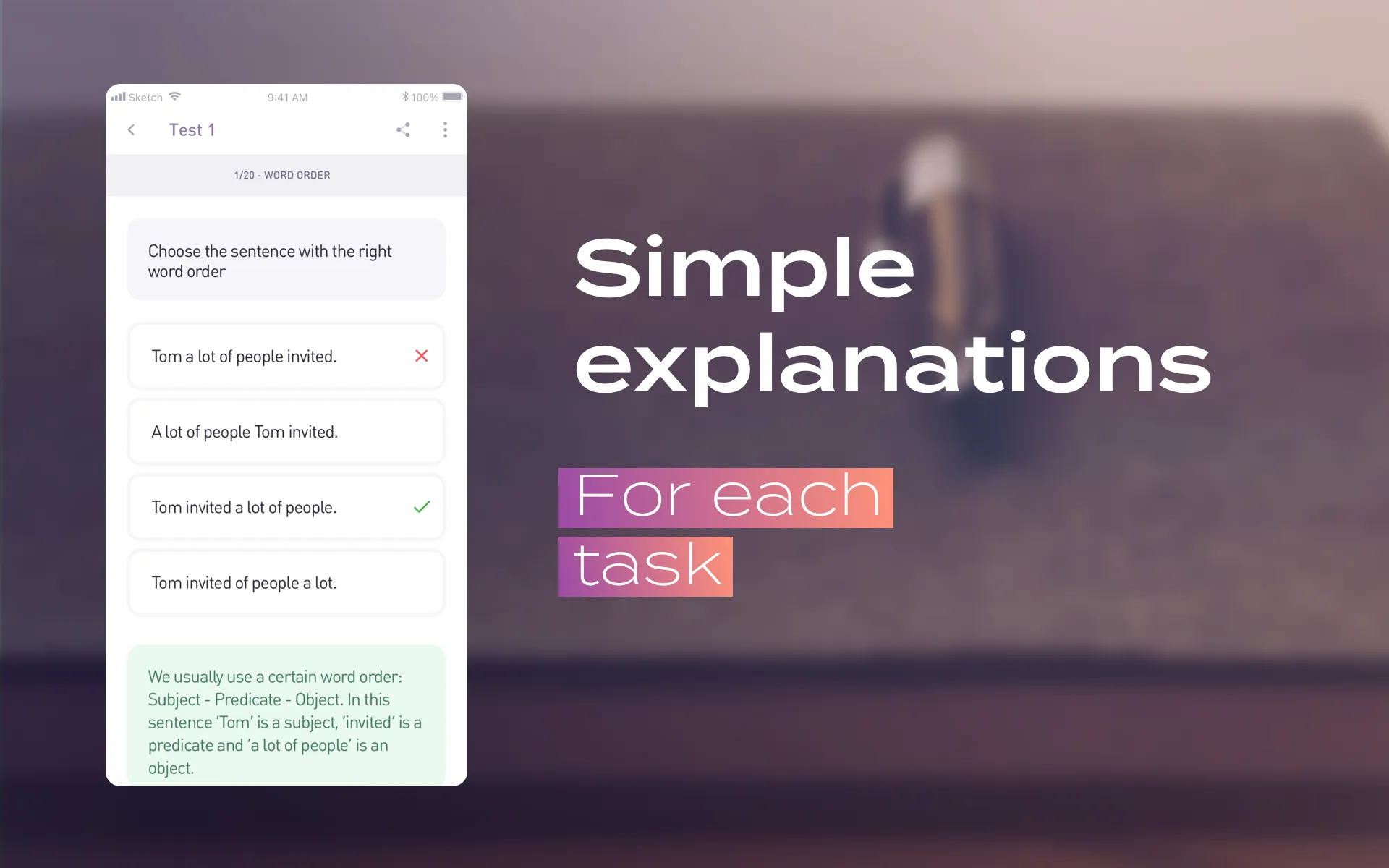Select 'Tom invited of people a lot' answer
Image resolution: width=1389 pixels, height=868 pixels.
(x=287, y=581)
